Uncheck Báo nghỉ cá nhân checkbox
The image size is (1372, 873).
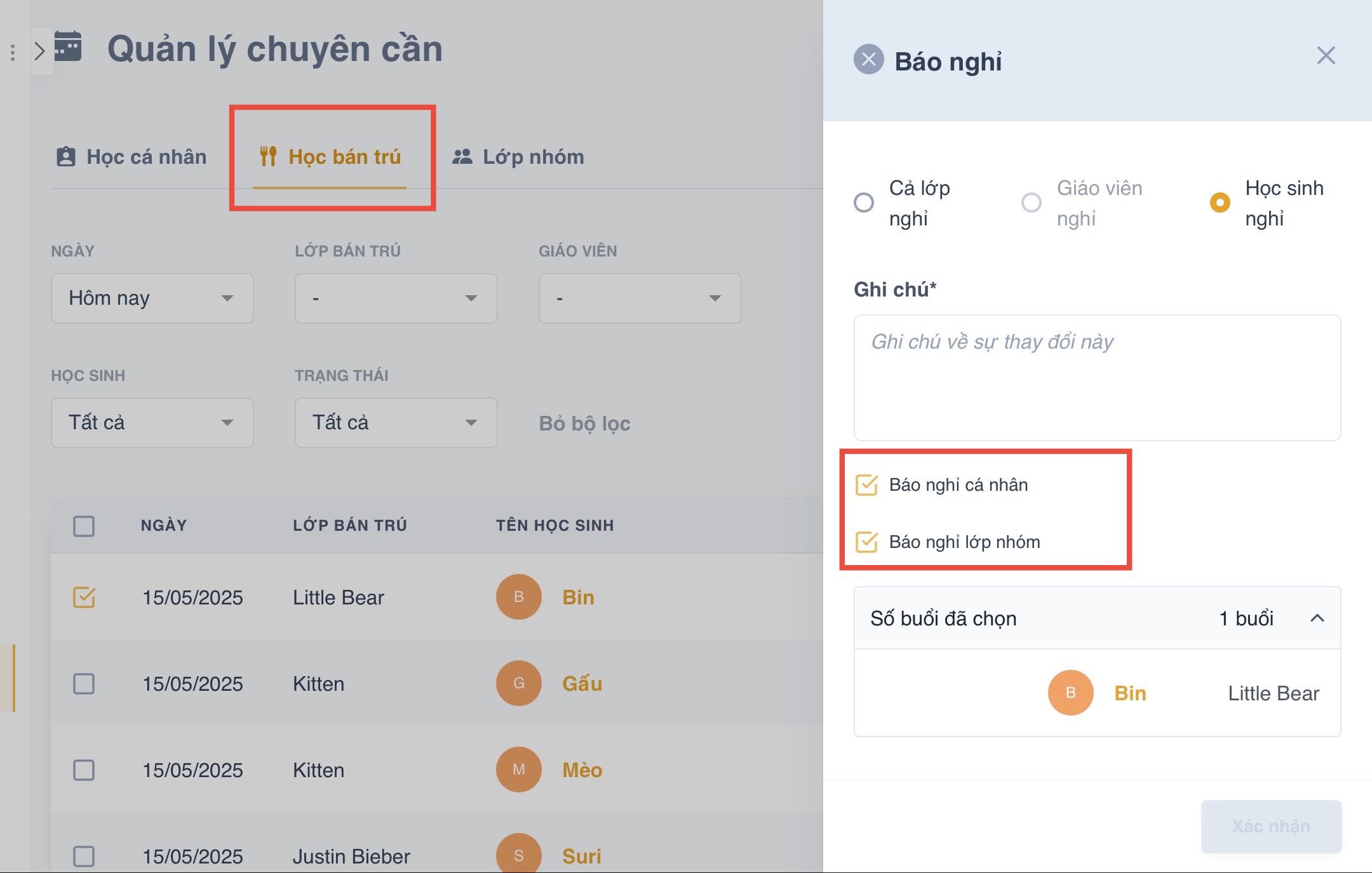pyautogui.click(x=866, y=485)
